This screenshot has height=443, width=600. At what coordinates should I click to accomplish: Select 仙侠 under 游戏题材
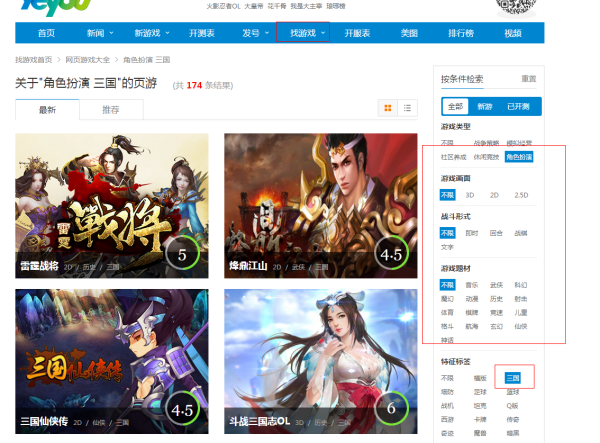[x=521, y=326]
